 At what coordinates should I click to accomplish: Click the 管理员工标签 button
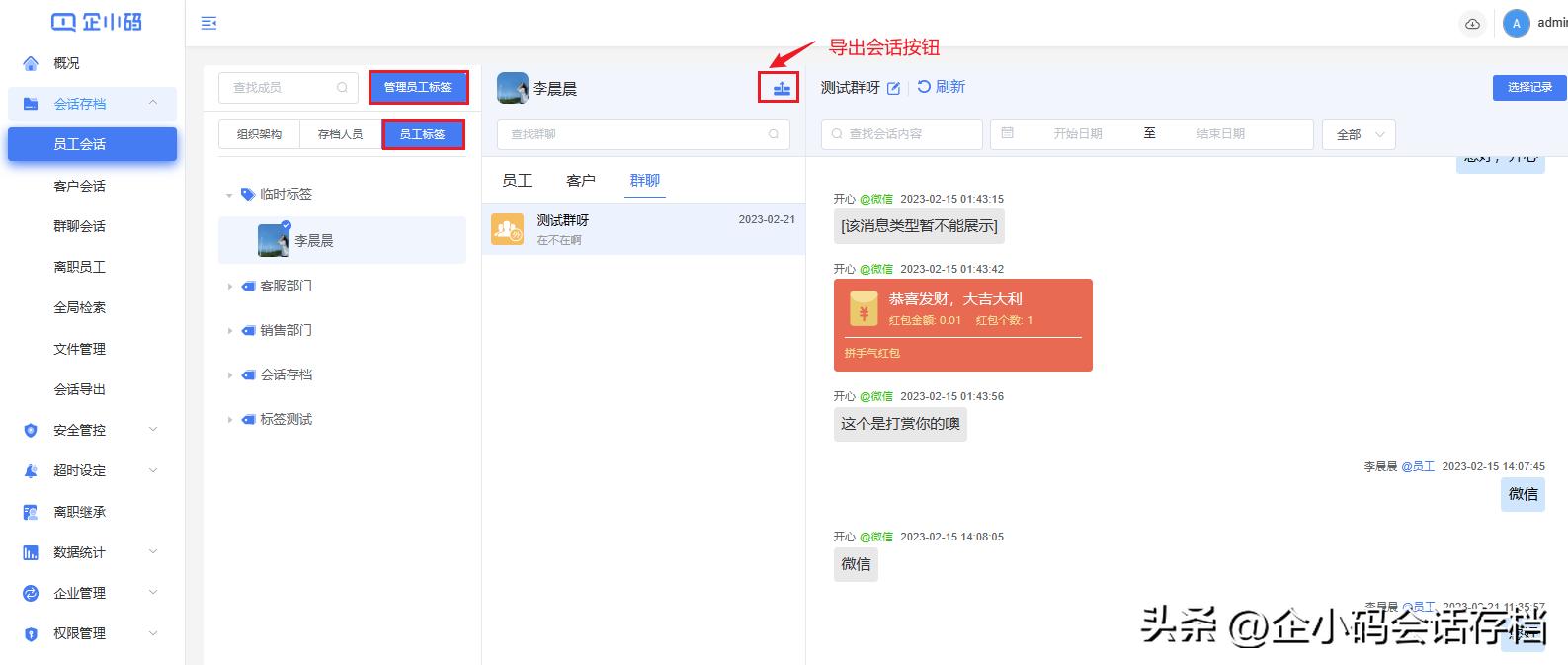pyautogui.click(x=418, y=87)
